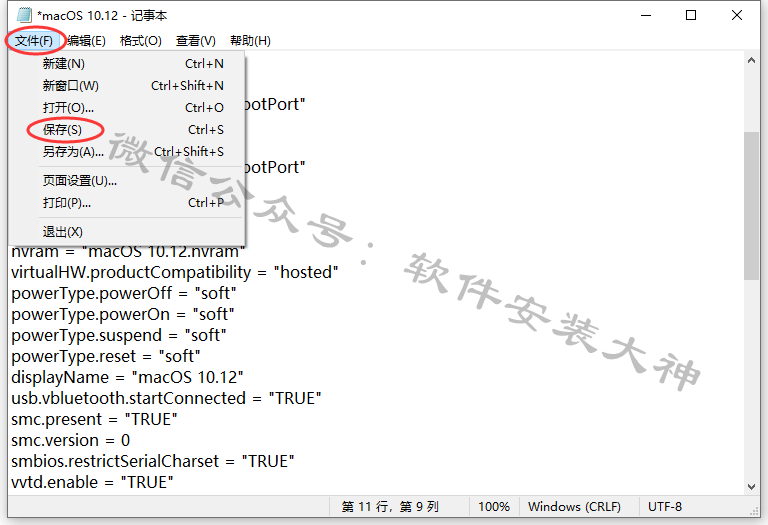The height and width of the screenshot is (525, 768).
Task: Select 另存为(A)... menu entry
Action: pos(126,151)
